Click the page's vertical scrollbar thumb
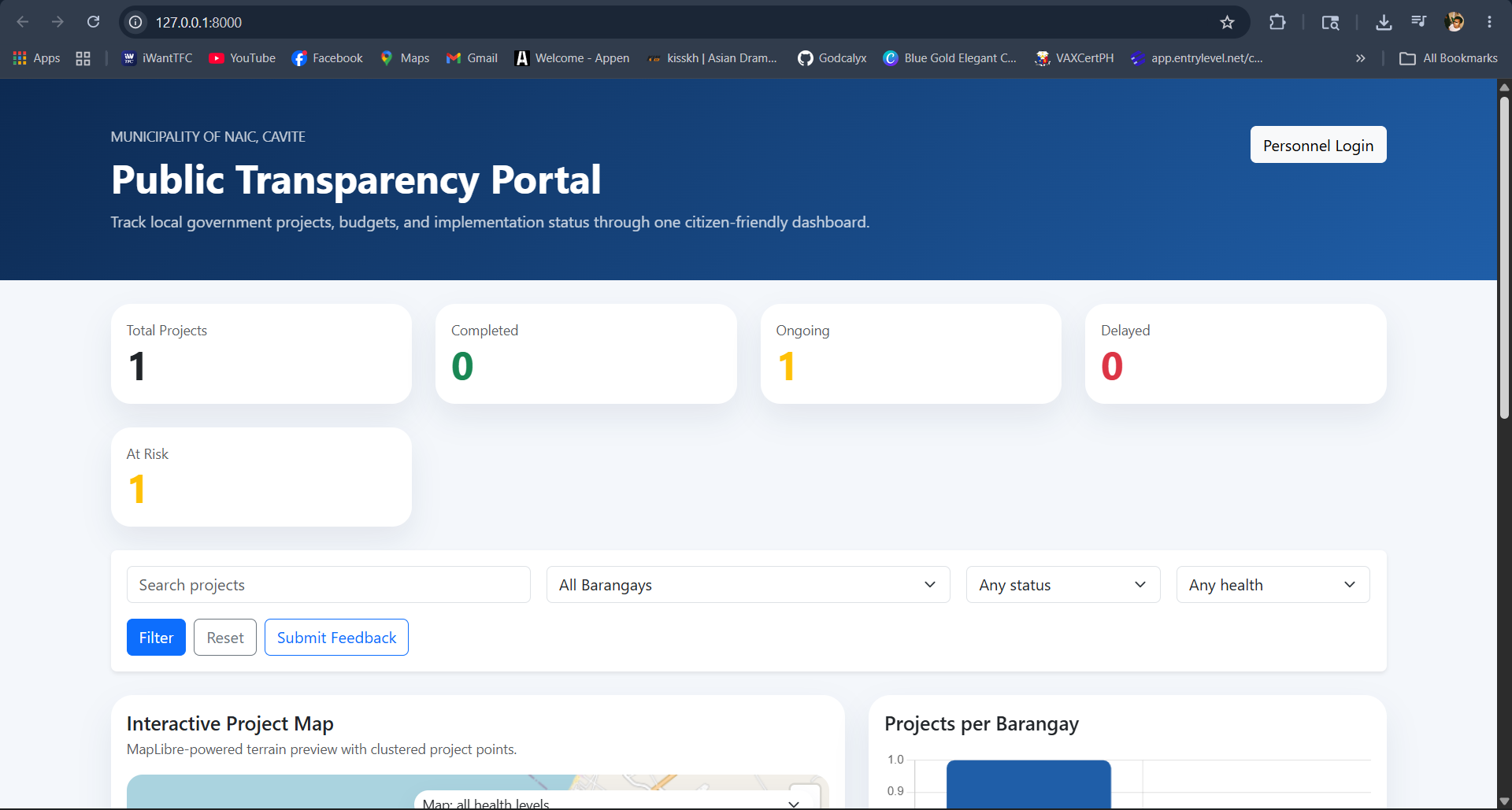Image resolution: width=1512 pixels, height=810 pixels. tap(1504, 257)
